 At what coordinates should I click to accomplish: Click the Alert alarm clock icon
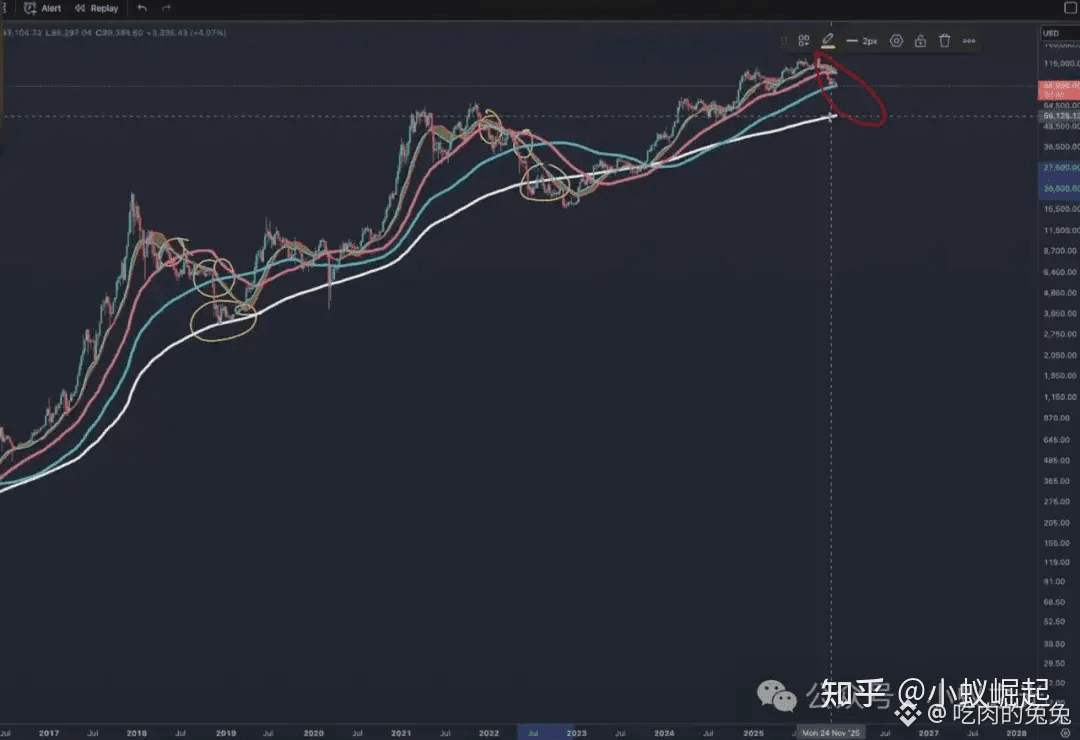tap(30, 8)
